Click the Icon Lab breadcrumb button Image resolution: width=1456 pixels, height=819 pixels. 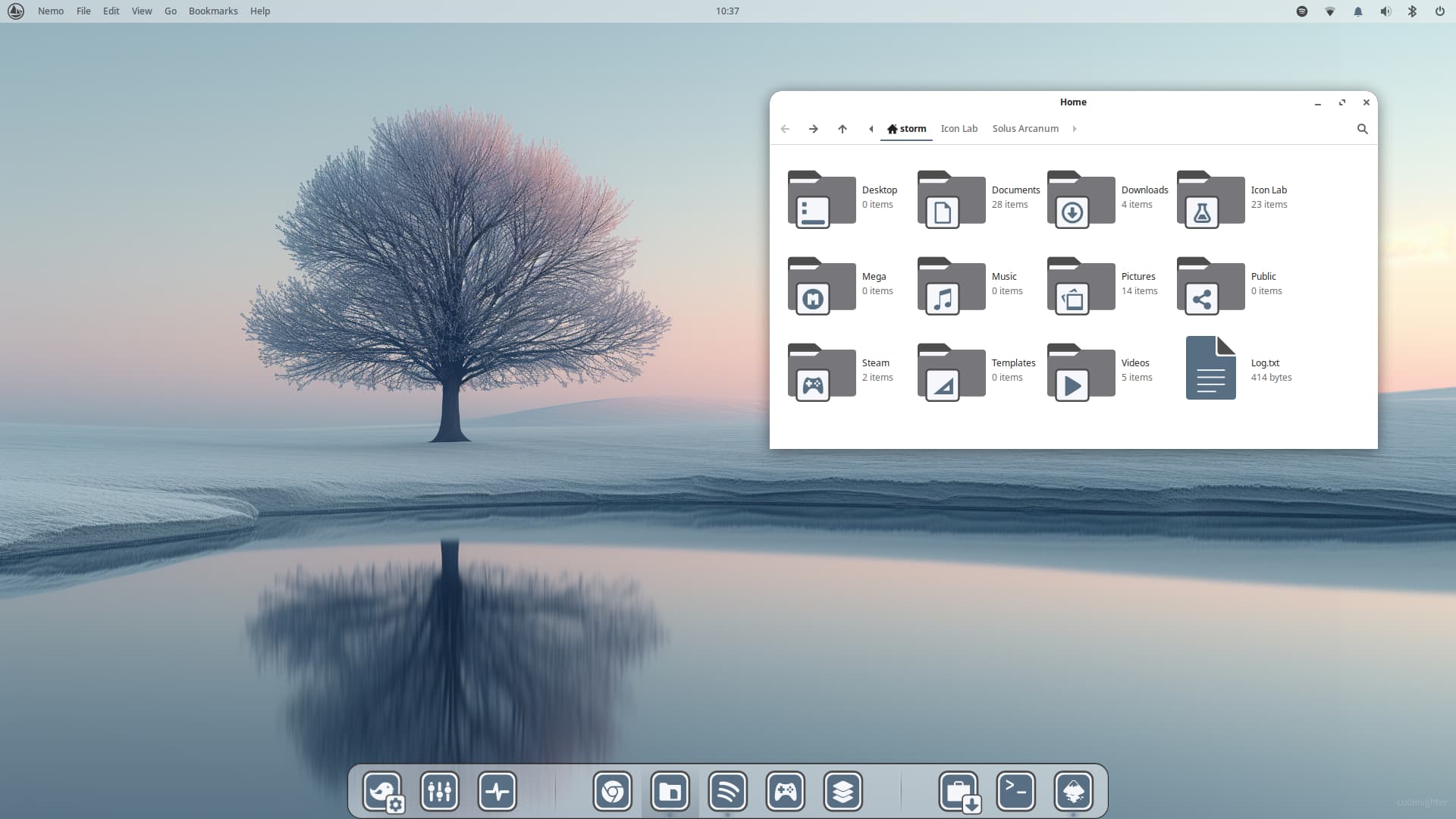(959, 129)
